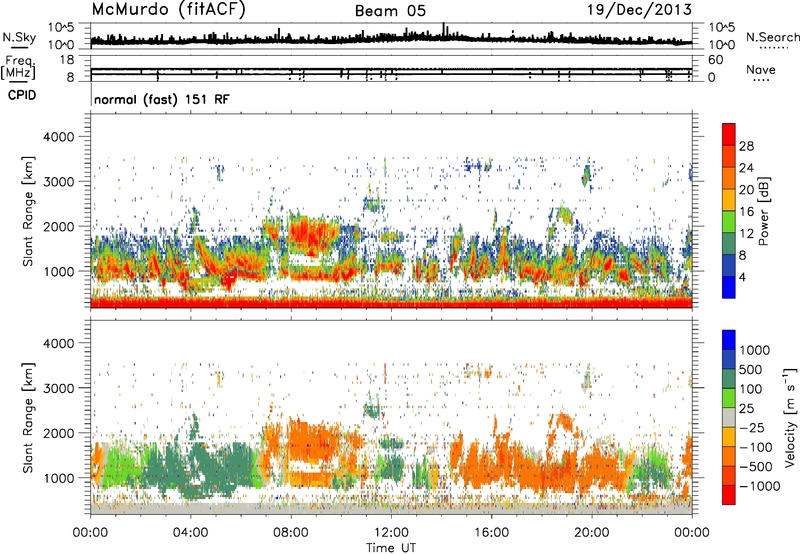Click the "CPID" row label
This screenshot has width=800, height=554.
22,95
